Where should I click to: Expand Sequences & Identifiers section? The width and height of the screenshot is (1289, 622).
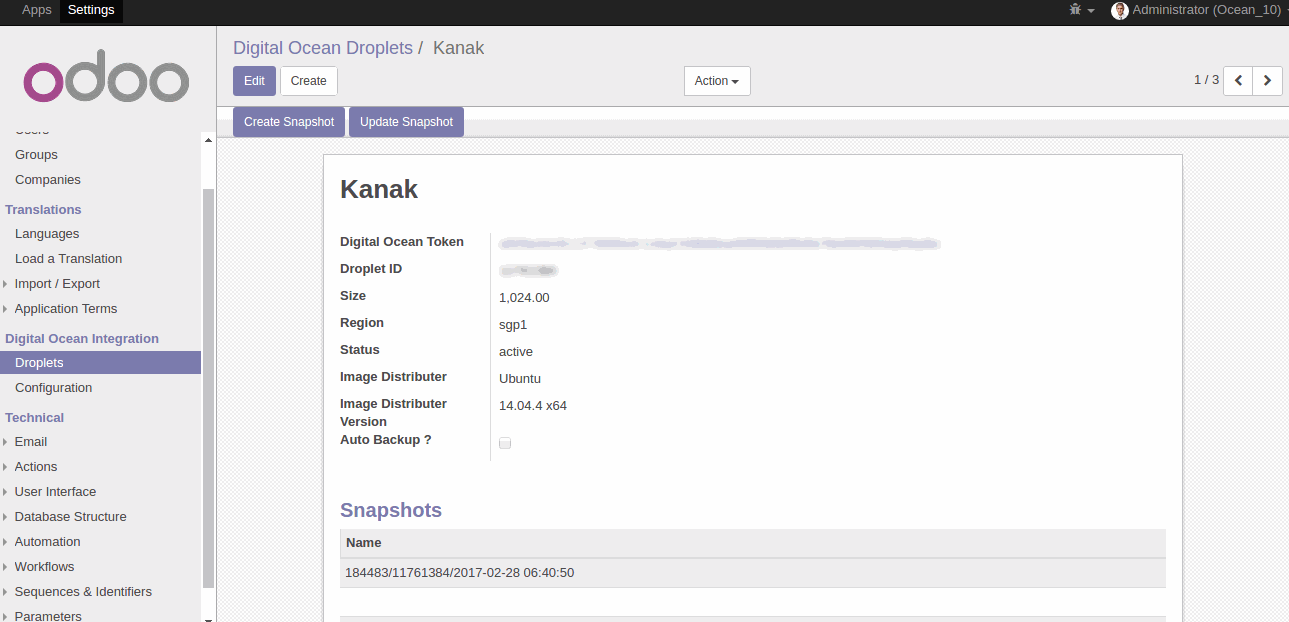click(83, 592)
